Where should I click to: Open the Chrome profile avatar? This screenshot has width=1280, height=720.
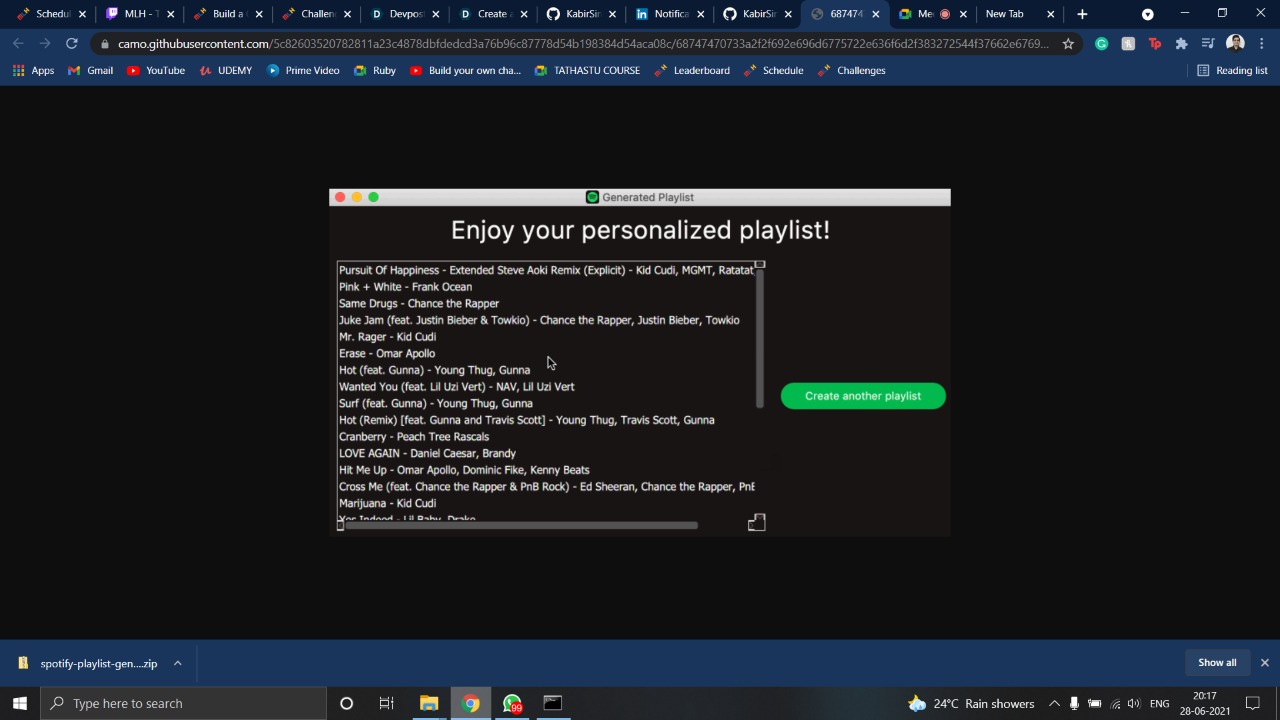[1235, 44]
